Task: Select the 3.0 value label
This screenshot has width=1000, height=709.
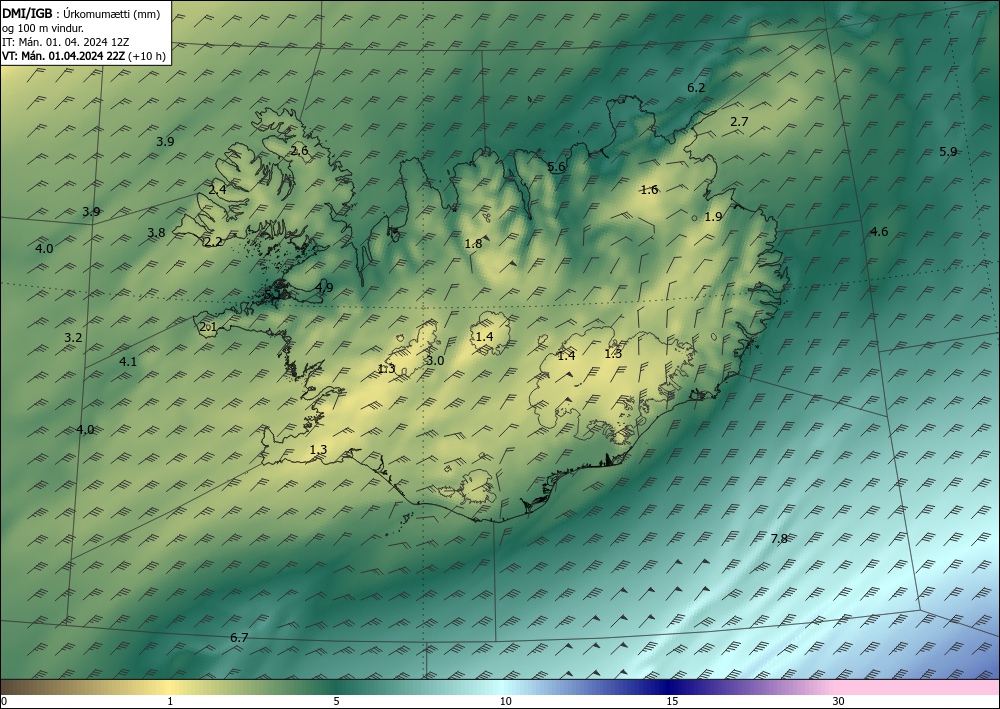Action: pyautogui.click(x=435, y=361)
